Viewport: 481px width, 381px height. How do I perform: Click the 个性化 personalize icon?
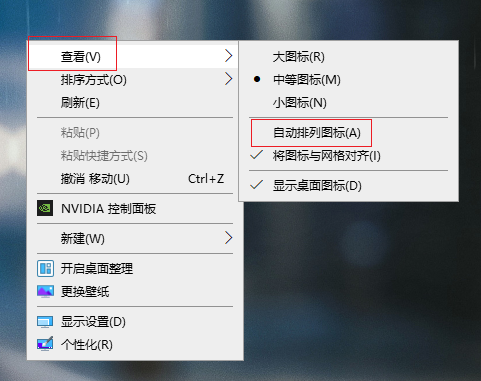click(45, 344)
